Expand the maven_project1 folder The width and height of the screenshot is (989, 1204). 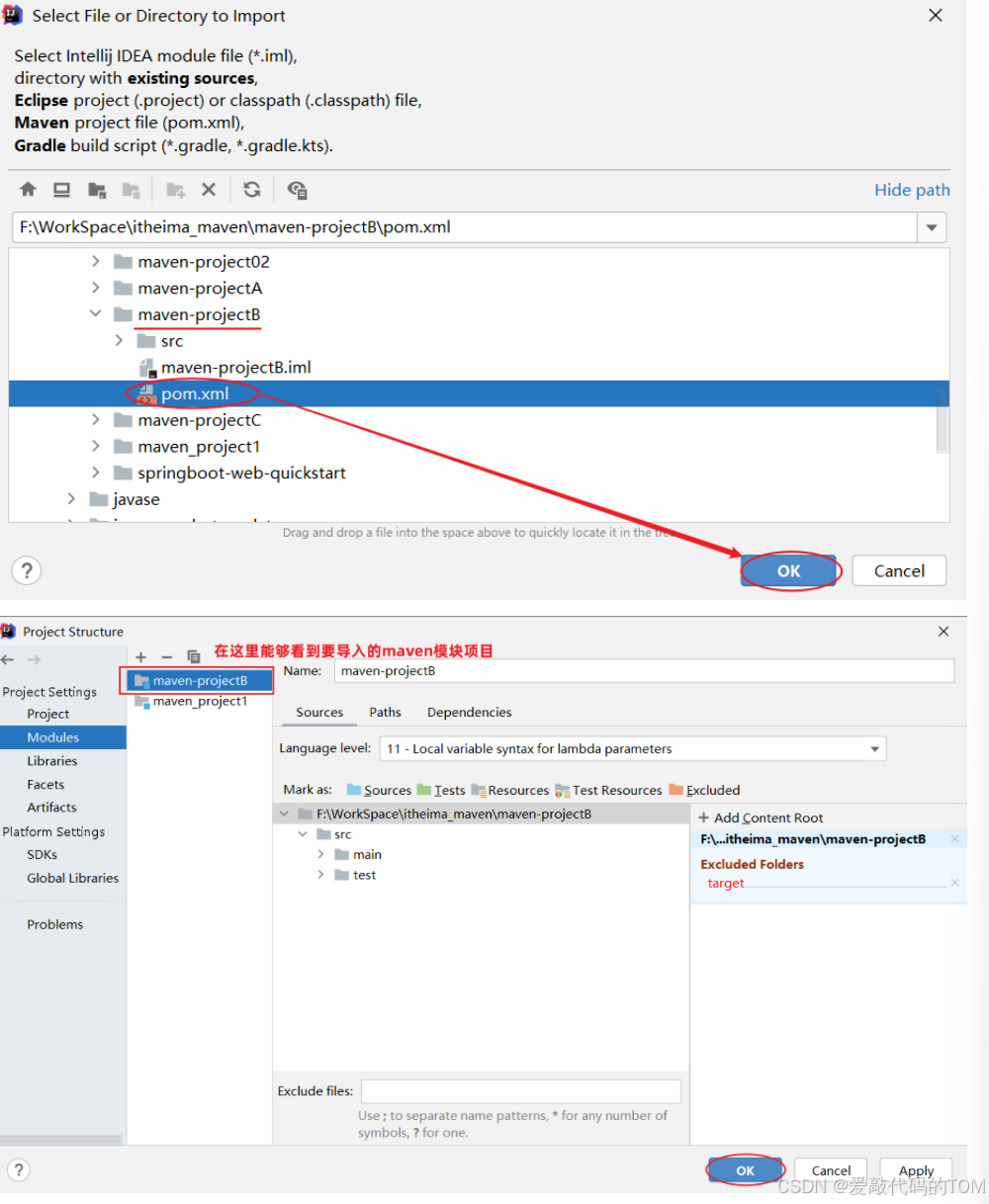pyautogui.click(x=95, y=447)
